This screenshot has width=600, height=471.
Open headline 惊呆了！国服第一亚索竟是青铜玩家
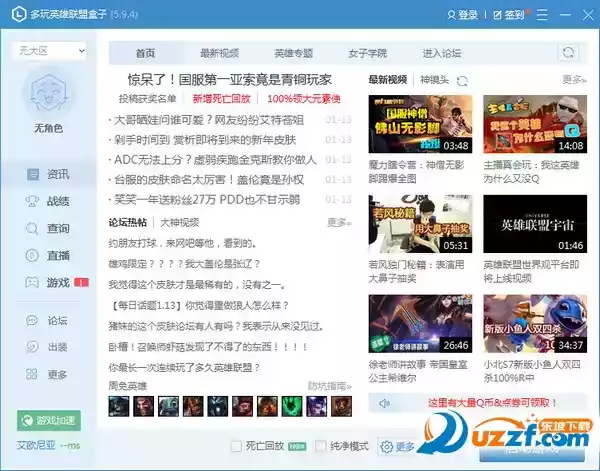[x=230, y=80]
